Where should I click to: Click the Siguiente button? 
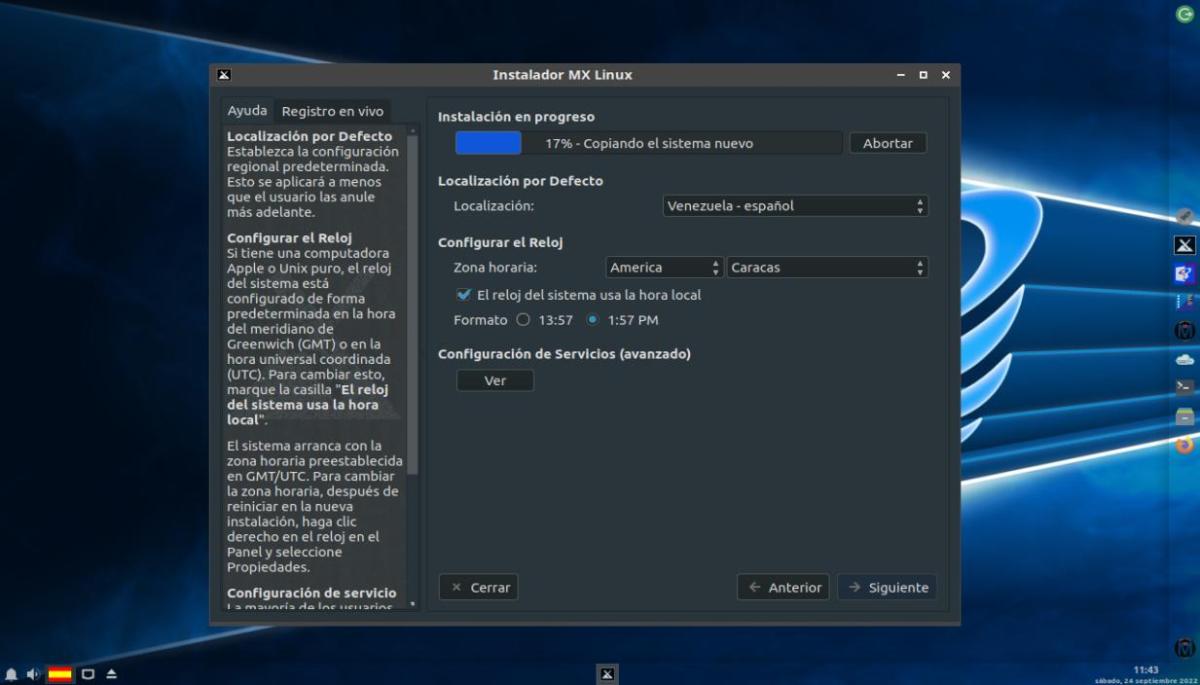click(887, 587)
